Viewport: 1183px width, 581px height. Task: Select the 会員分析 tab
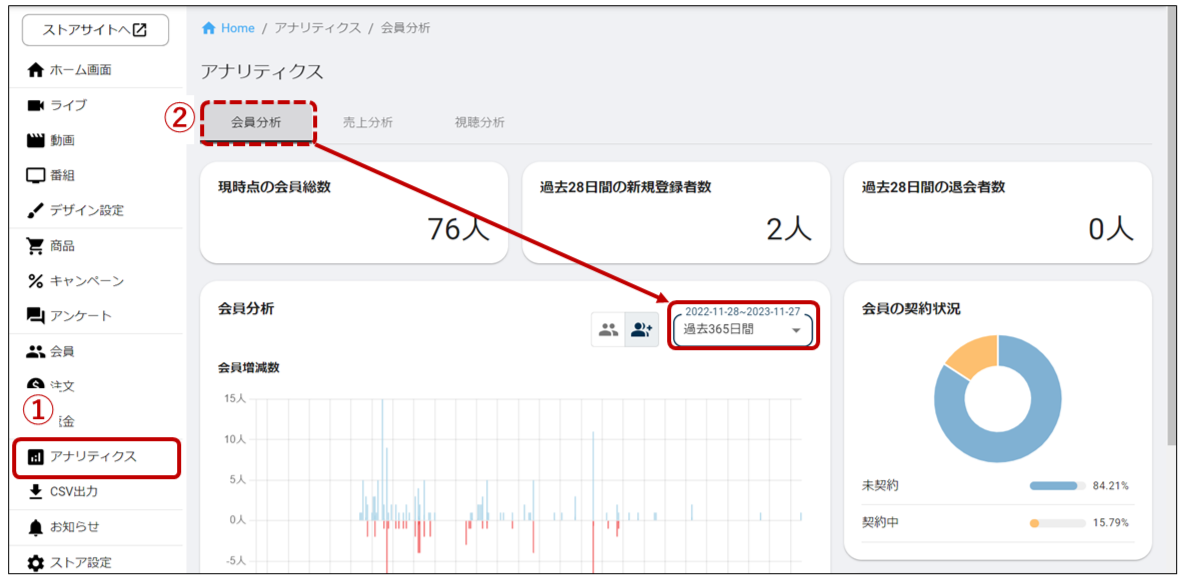256,123
